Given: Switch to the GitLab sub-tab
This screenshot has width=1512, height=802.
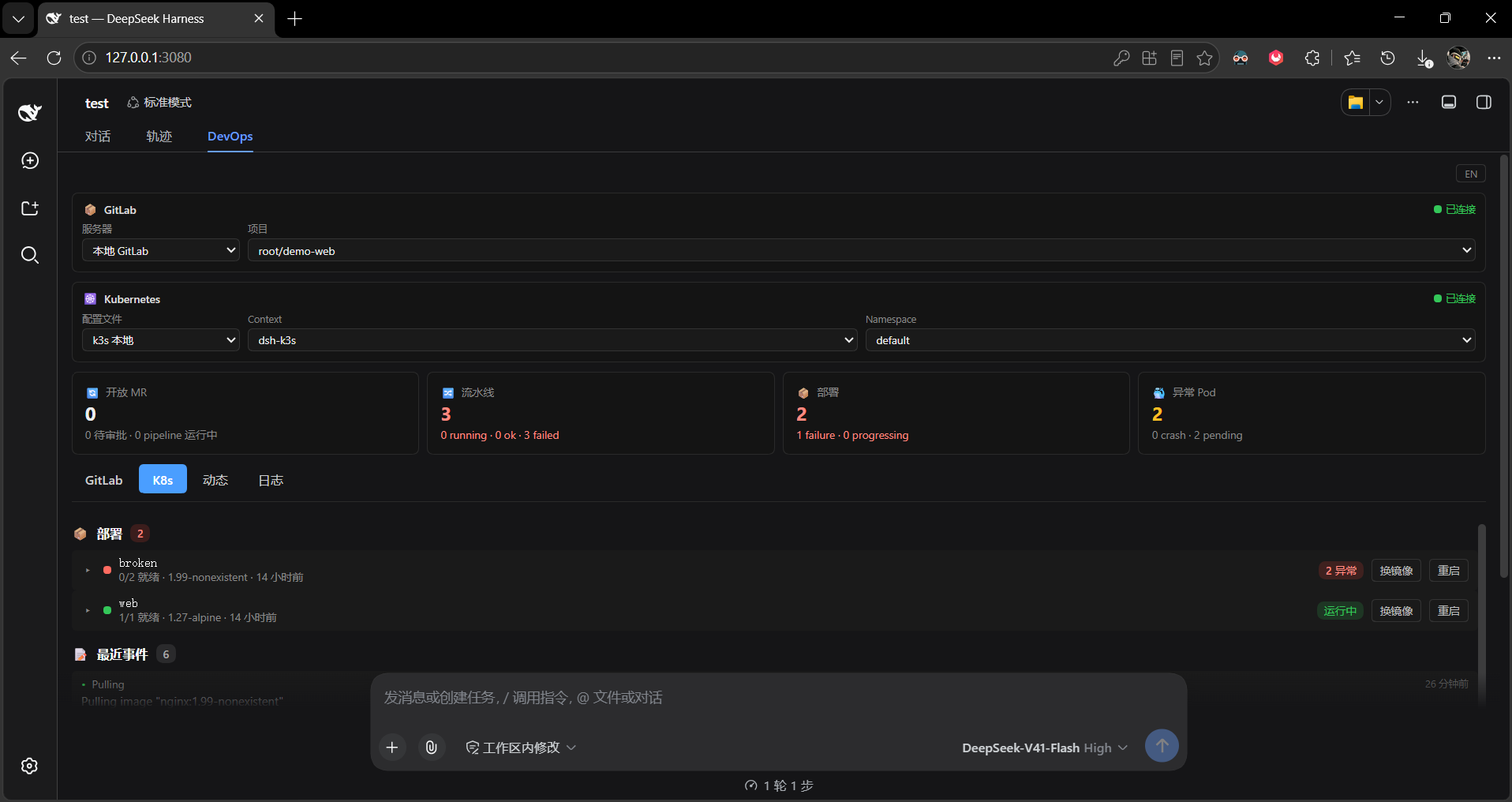Looking at the screenshot, I should click(104, 480).
